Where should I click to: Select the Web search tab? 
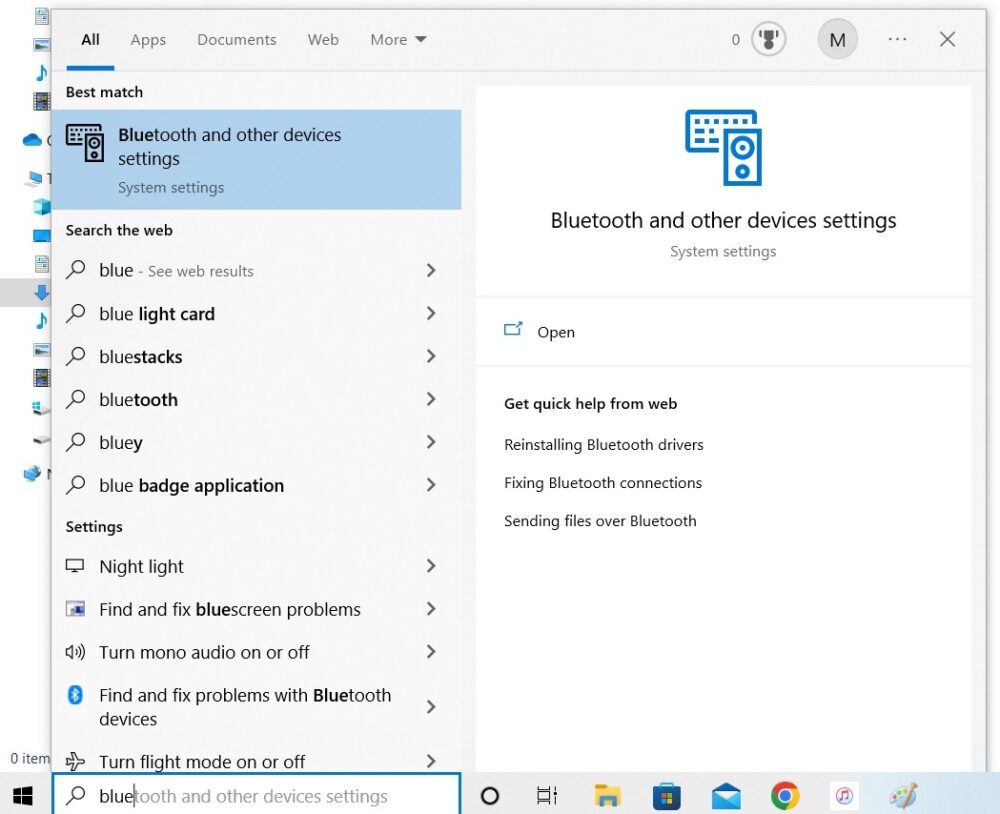[322, 39]
